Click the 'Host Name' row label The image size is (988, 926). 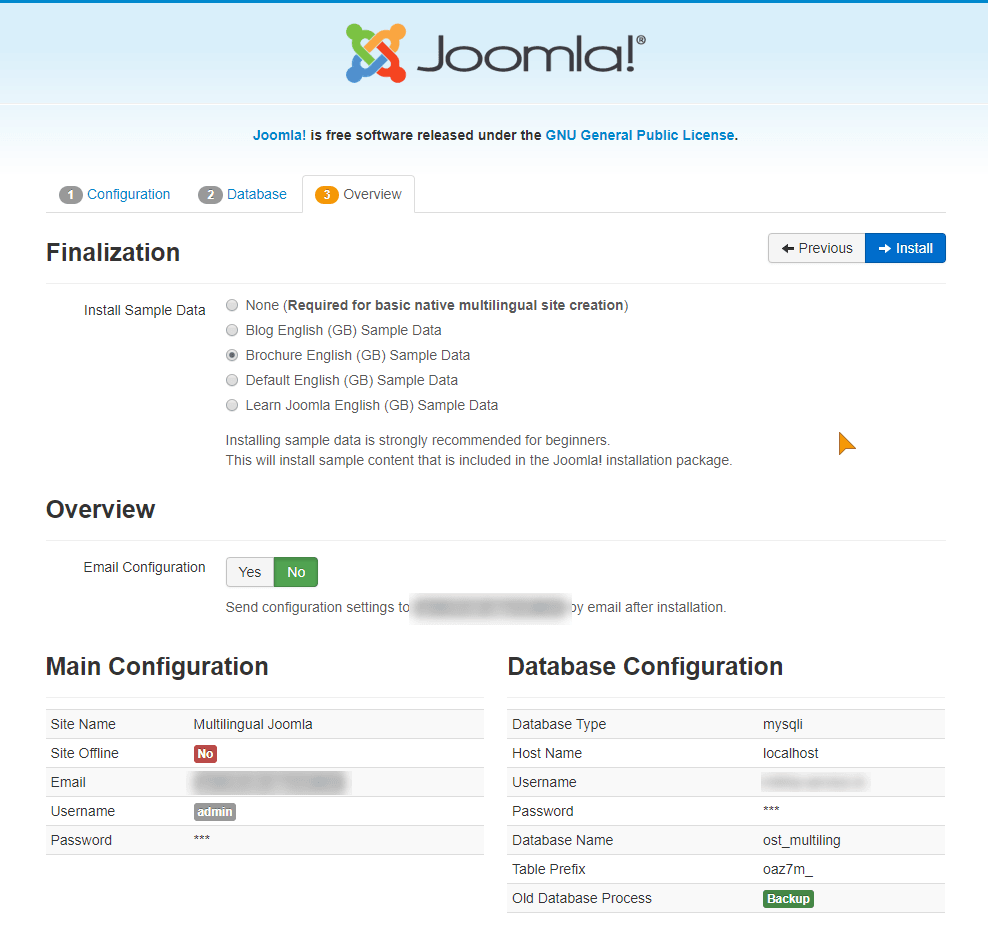pos(547,753)
